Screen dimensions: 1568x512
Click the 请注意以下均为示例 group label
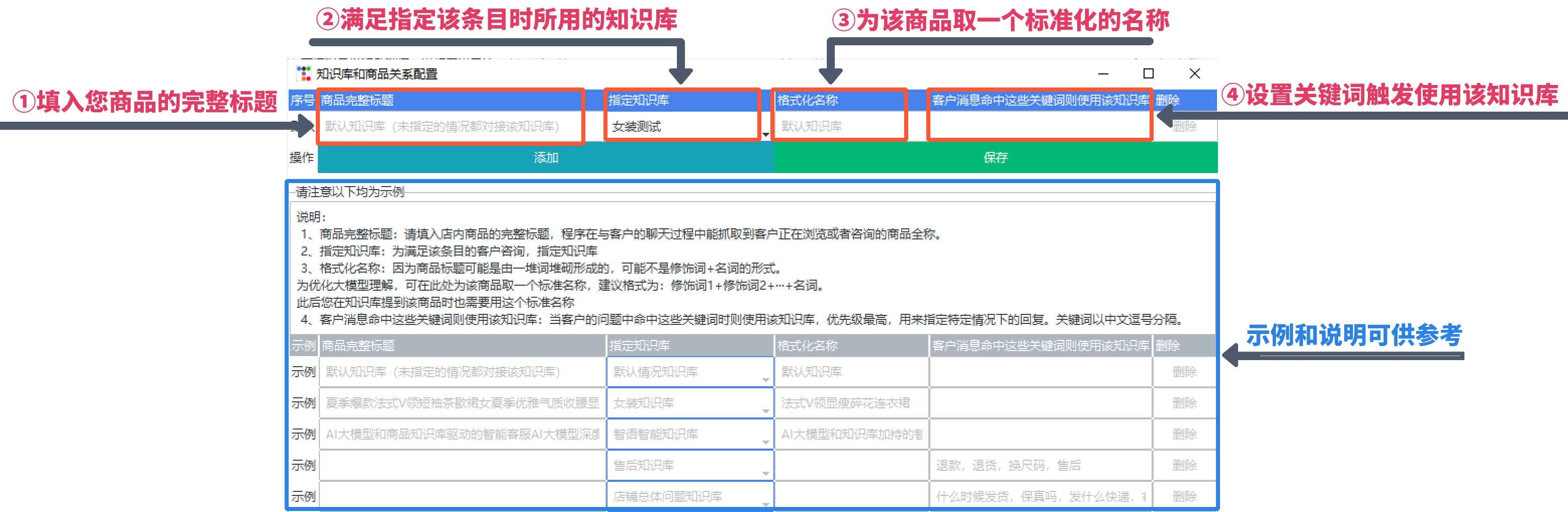coord(350,192)
